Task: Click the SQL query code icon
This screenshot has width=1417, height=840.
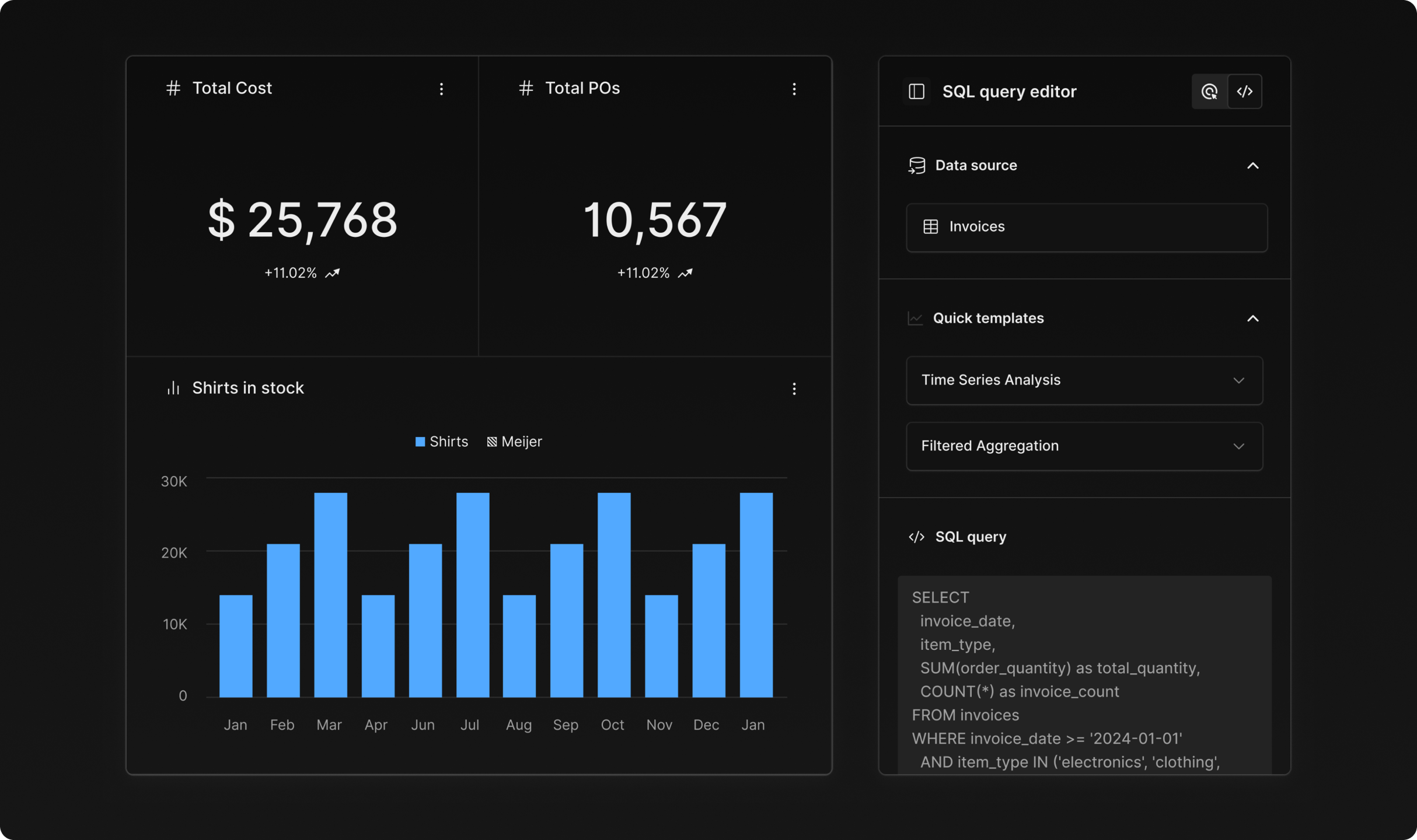Action: point(916,537)
